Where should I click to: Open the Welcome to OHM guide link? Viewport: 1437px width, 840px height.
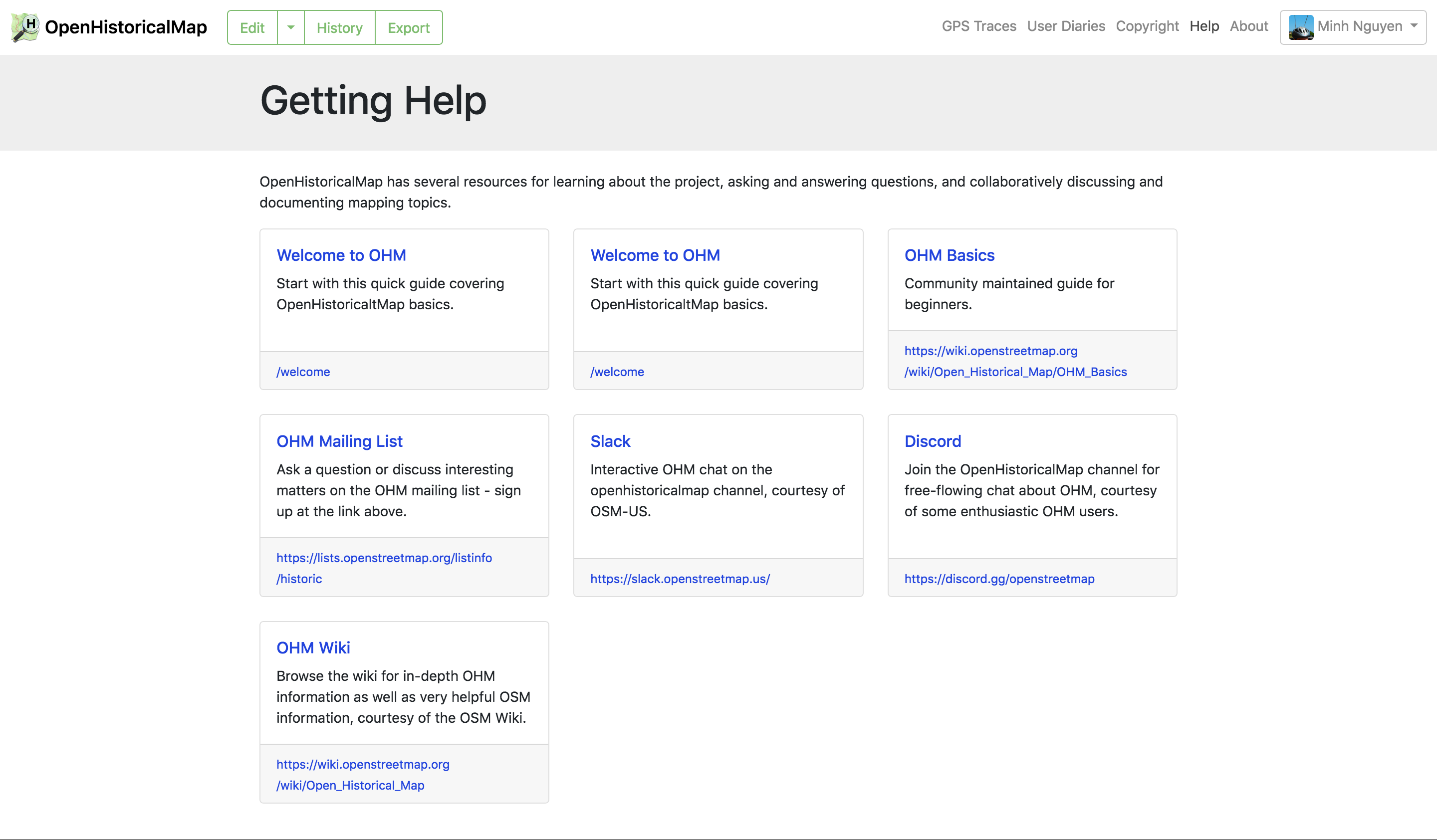(341, 255)
